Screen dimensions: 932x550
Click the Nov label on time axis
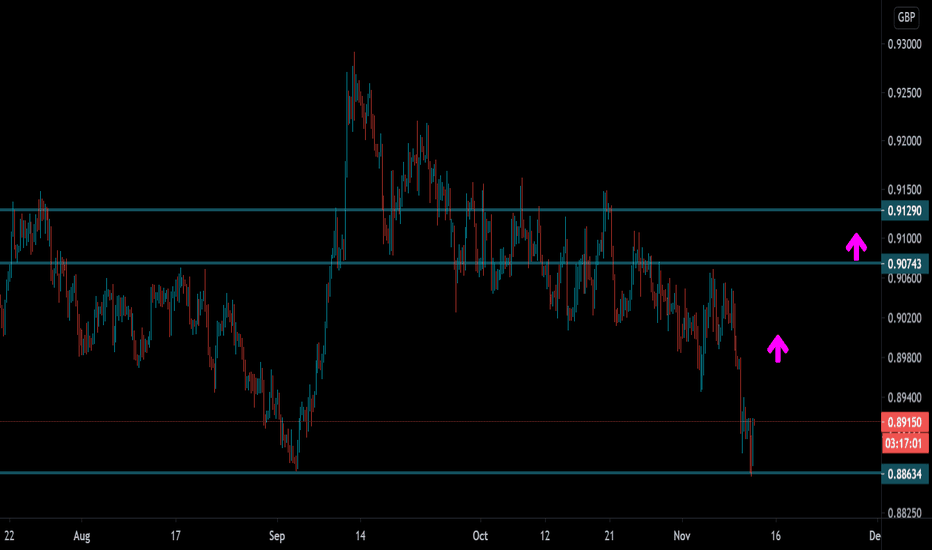click(x=682, y=536)
